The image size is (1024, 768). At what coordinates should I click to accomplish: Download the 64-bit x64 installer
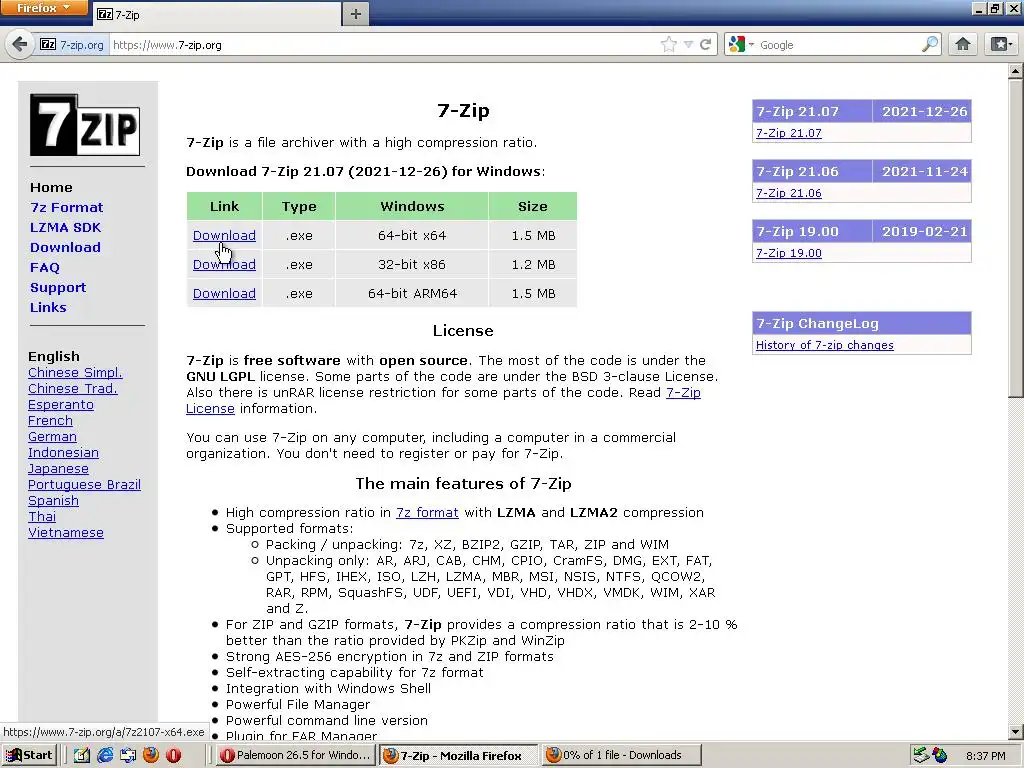point(224,235)
